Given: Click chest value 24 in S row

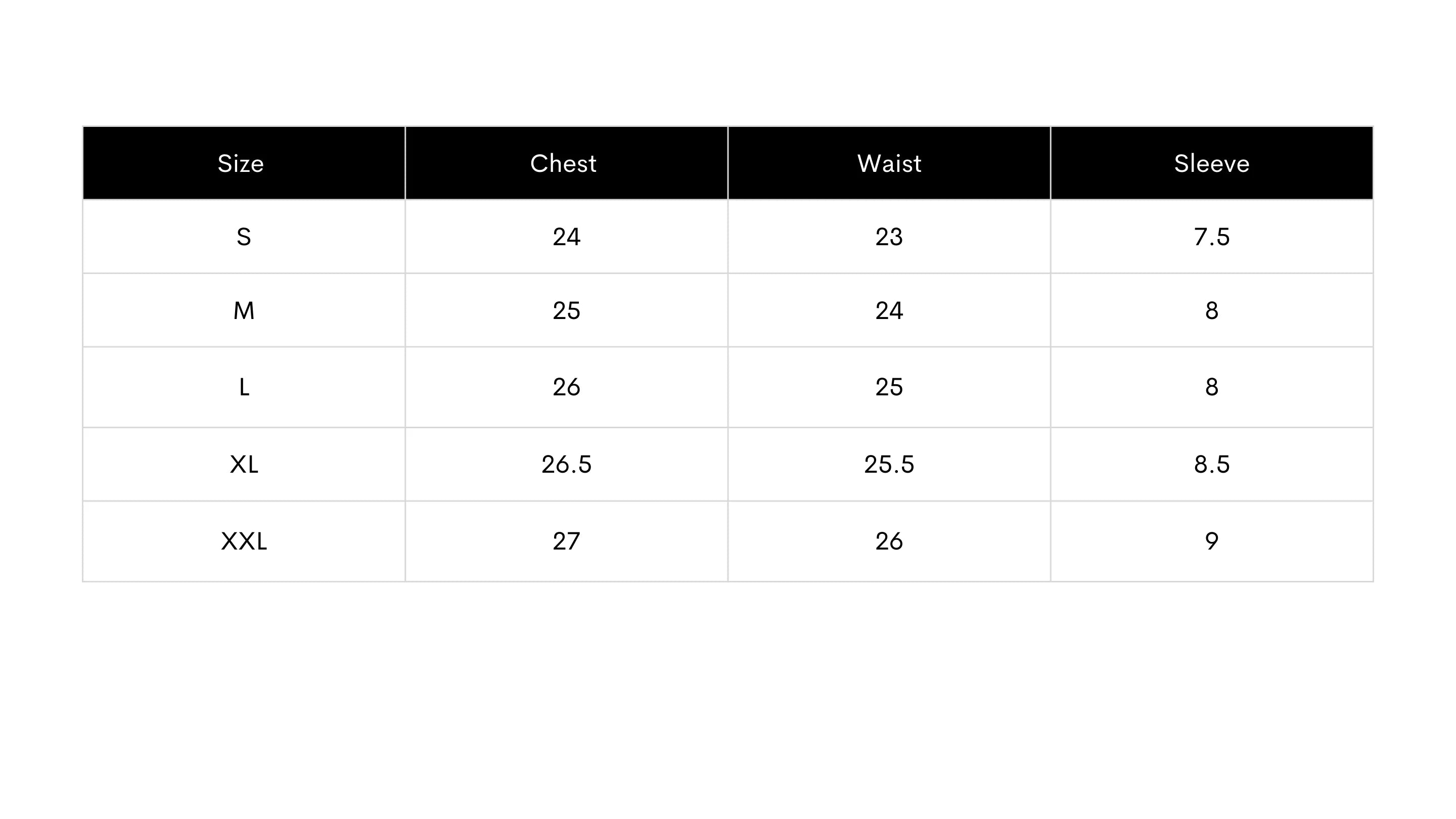Looking at the screenshot, I should tap(566, 237).
